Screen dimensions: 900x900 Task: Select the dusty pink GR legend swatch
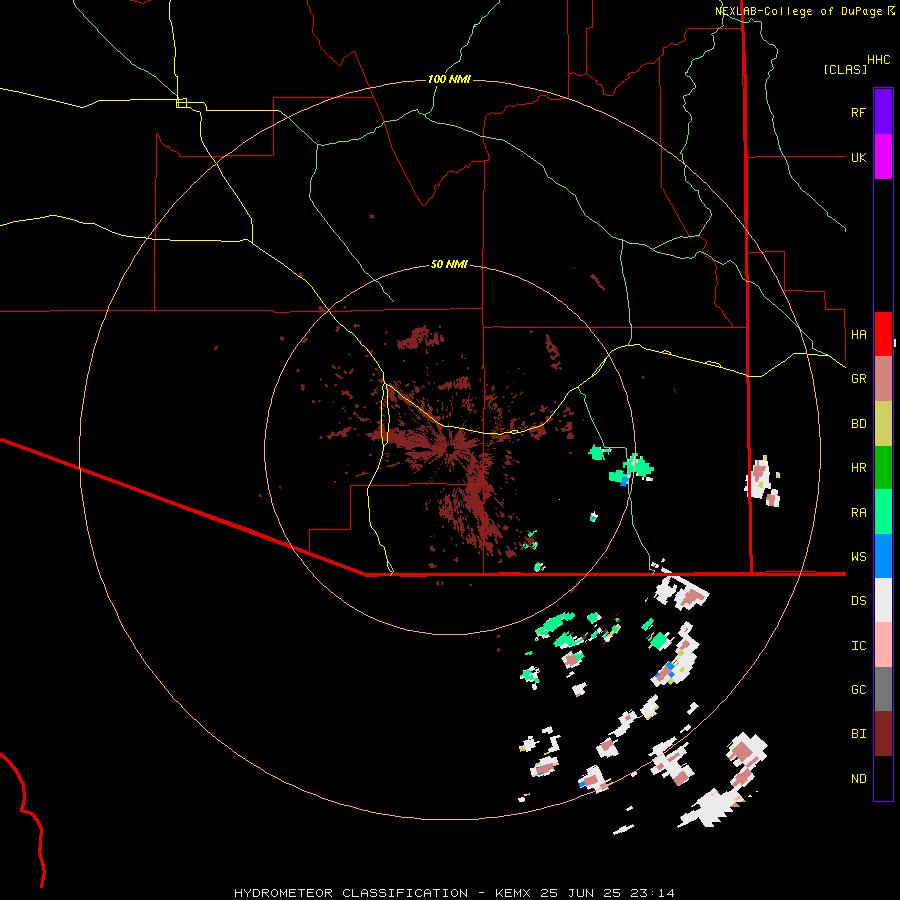(x=883, y=379)
